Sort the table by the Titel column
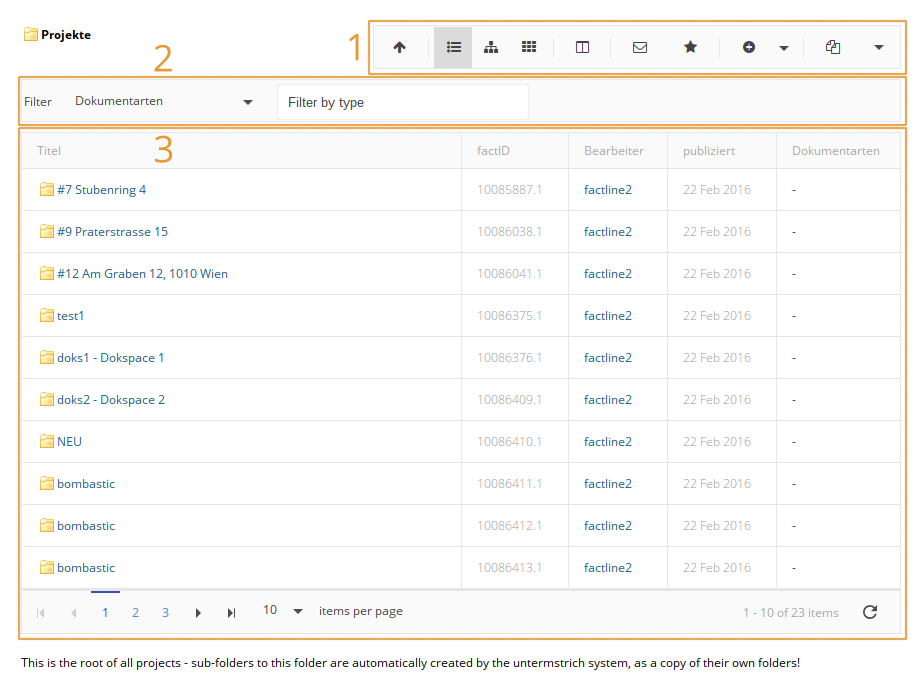Screen dimensions: 918x696 pyautogui.click(x=48, y=150)
